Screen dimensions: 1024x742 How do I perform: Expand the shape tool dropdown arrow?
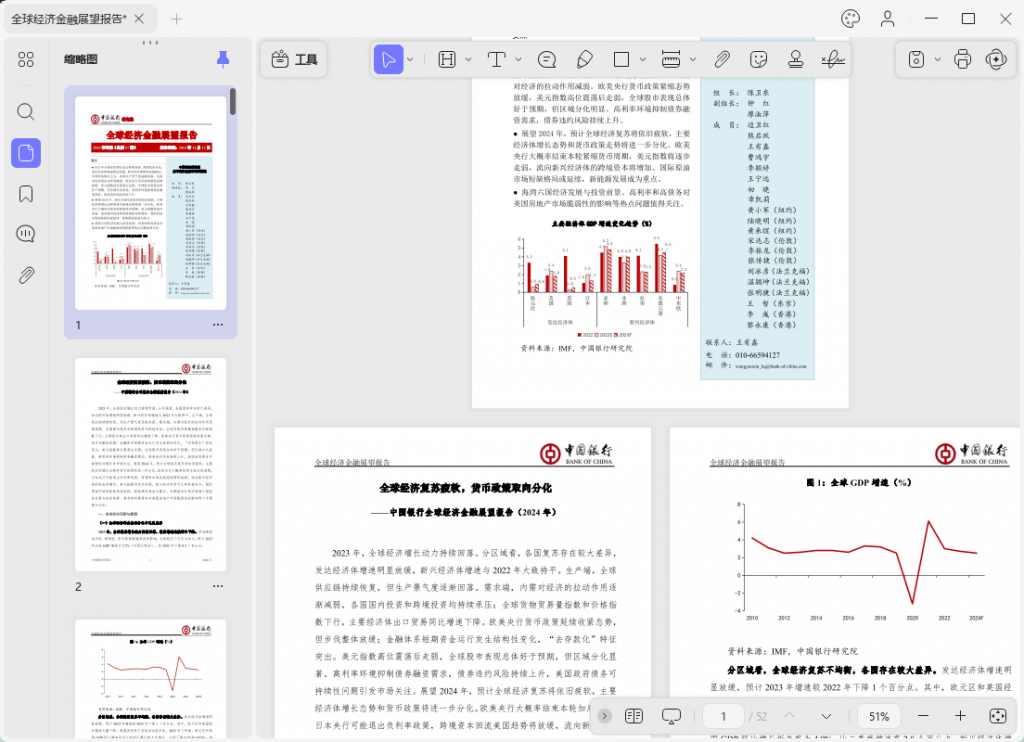pos(643,59)
